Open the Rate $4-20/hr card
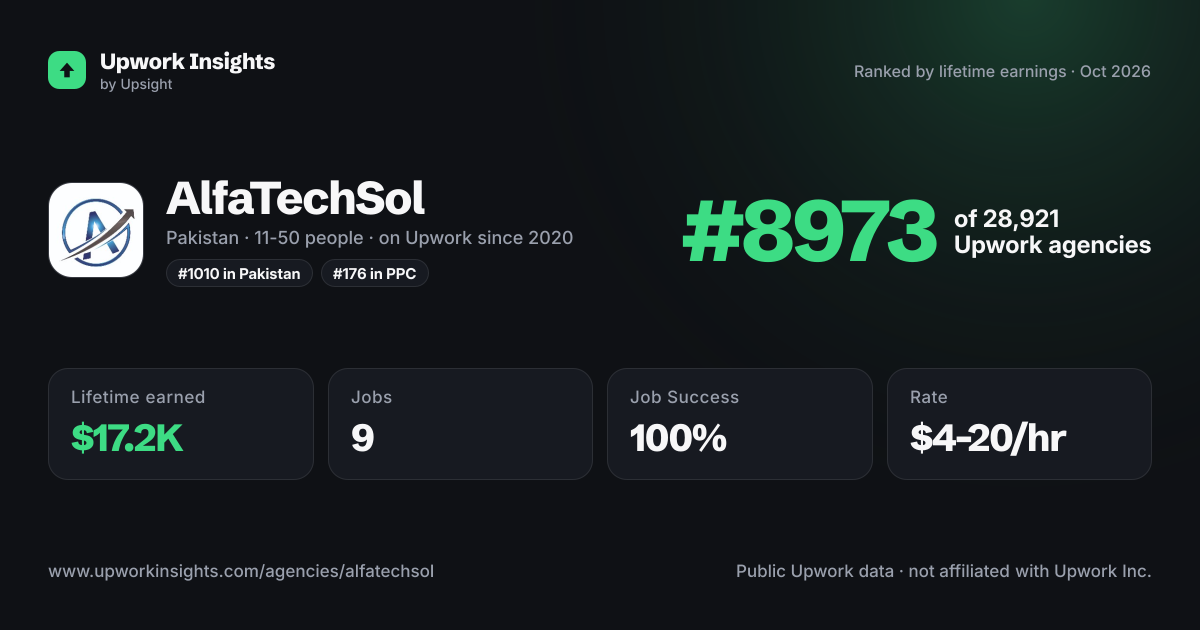Image resolution: width=1200 pixels, height=630 pixels. pyautogui.click(x=1019, y=424)
